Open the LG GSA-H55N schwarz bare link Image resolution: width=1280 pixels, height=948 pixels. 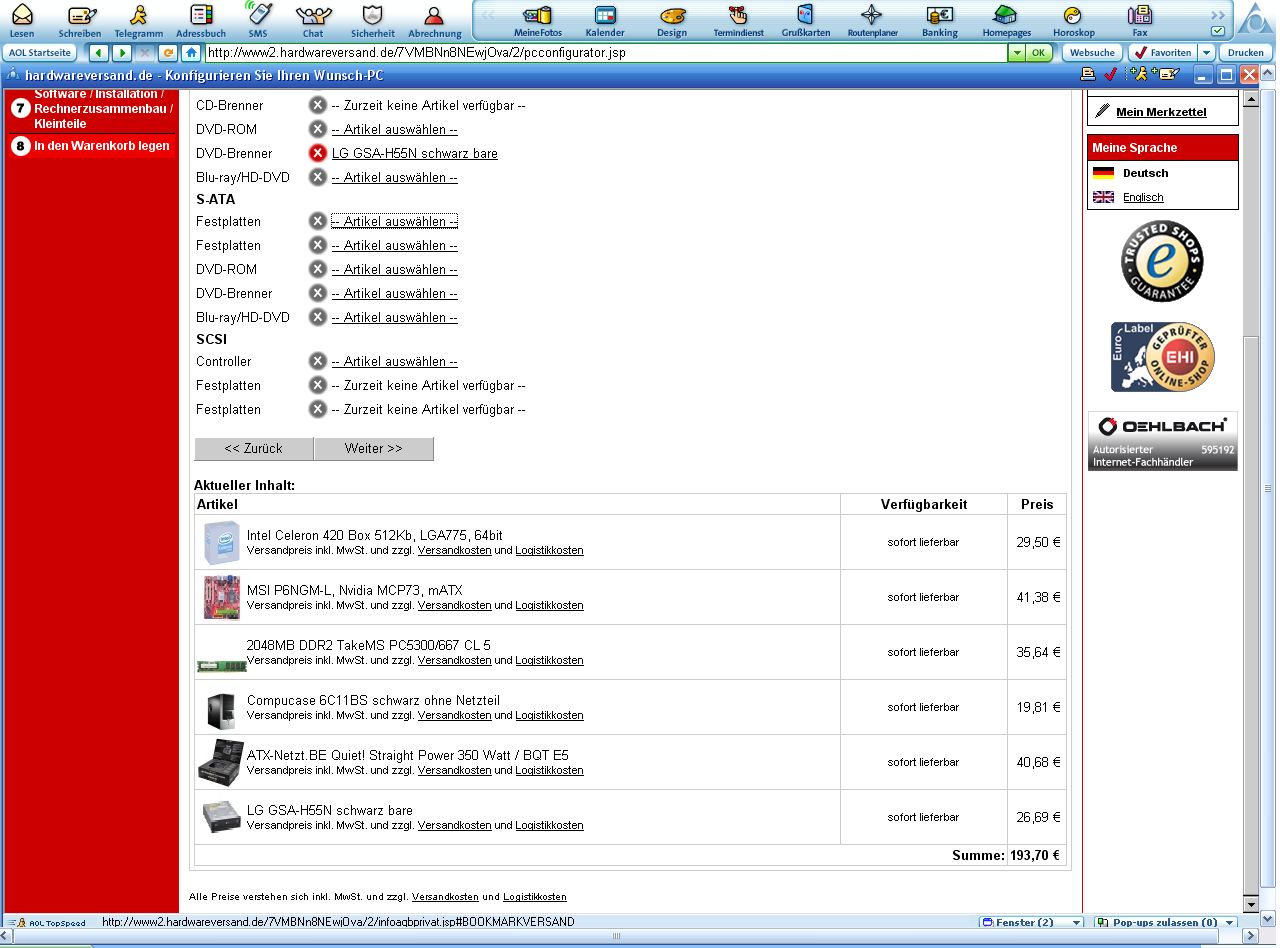click(415, 153)
